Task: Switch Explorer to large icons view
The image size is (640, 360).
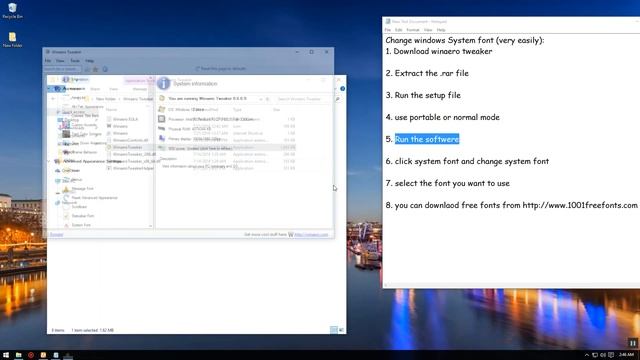Action: [341, 330]
